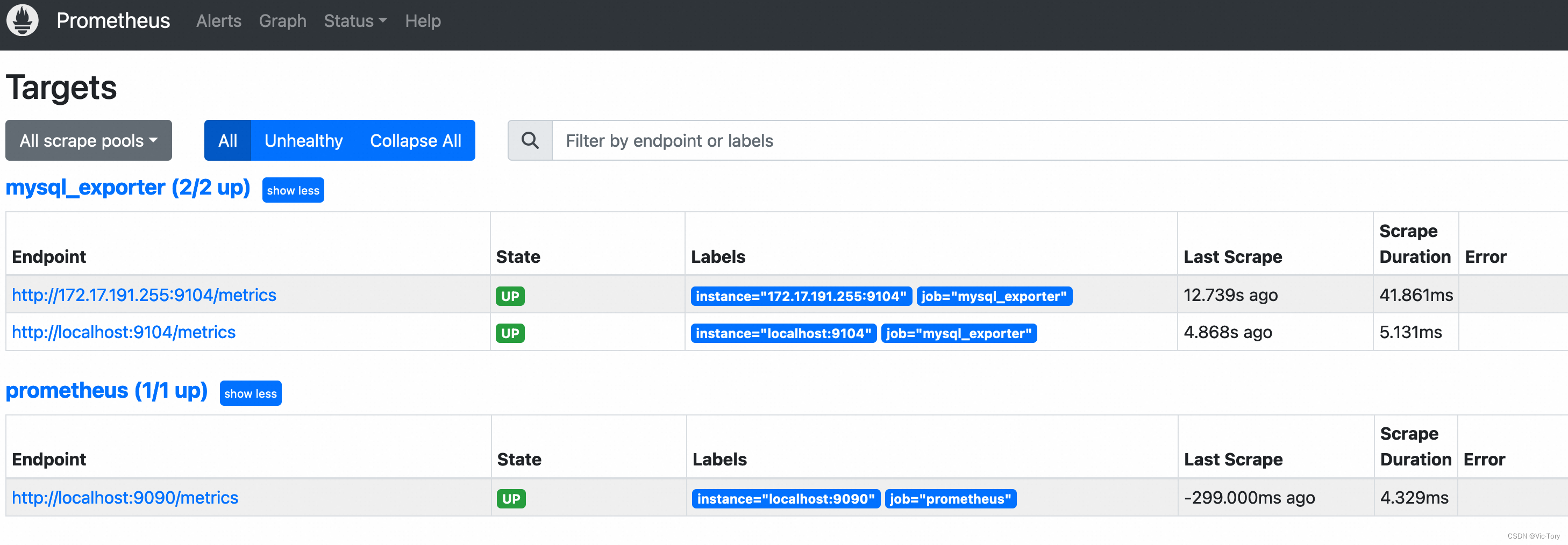Select the 5.131ms scrape duration
This screenshot has width=1568, height=545.
[x=1410, y=332]
